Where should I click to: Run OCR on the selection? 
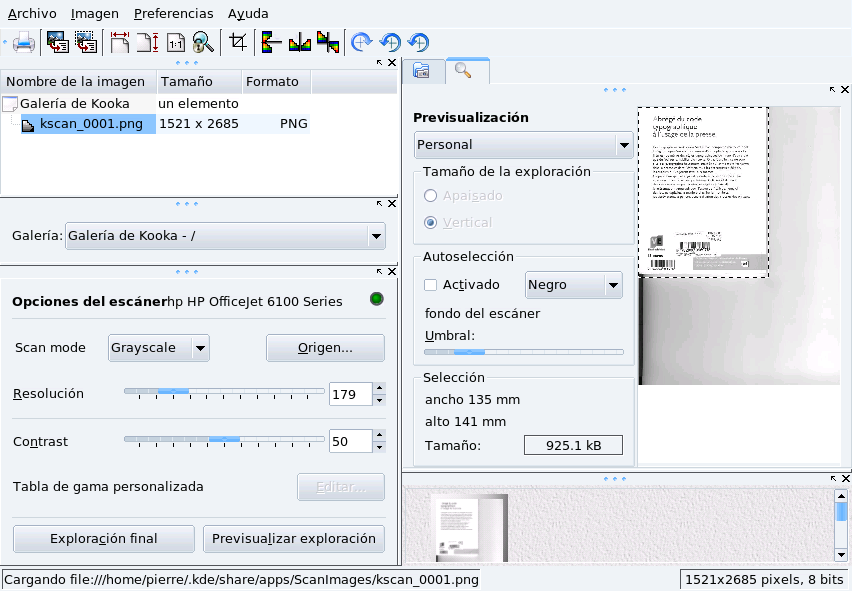(86, 43)
